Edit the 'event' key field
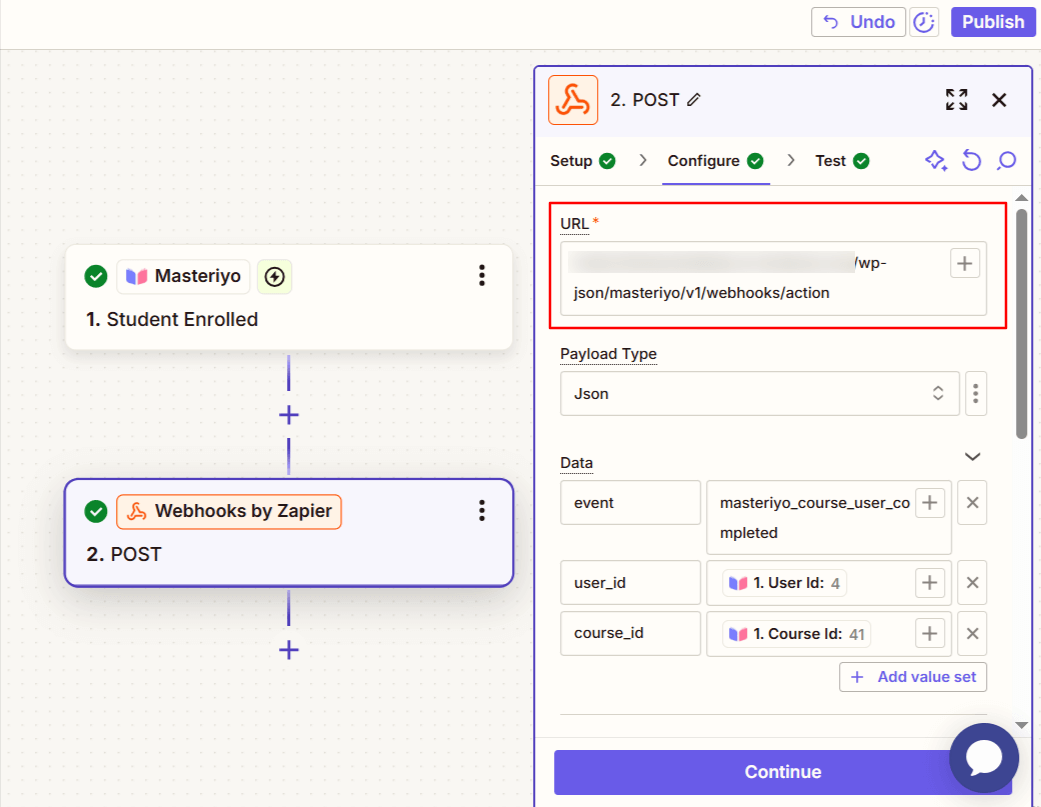Screen dimensions: 1041x807 (x=630, y=503)
